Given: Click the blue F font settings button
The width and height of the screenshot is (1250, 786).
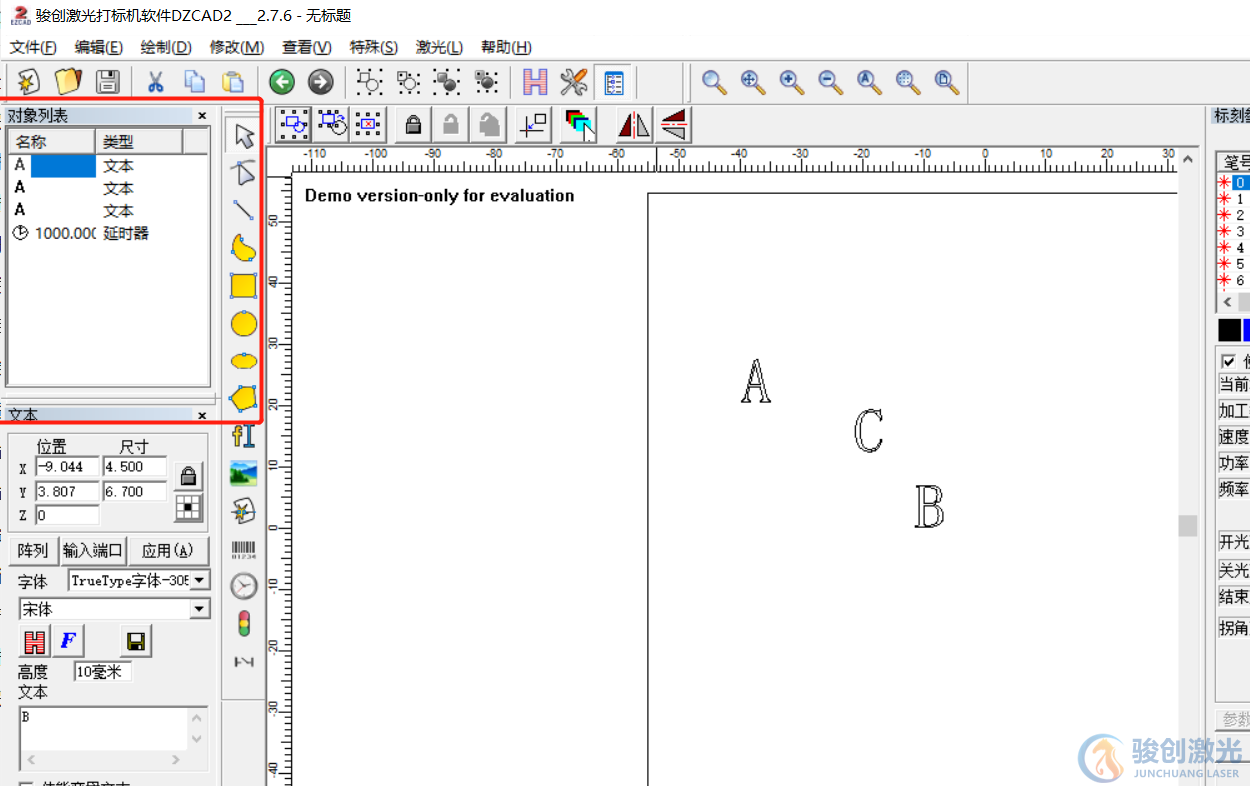Looking at the screenshot, I should pos(68,641).
